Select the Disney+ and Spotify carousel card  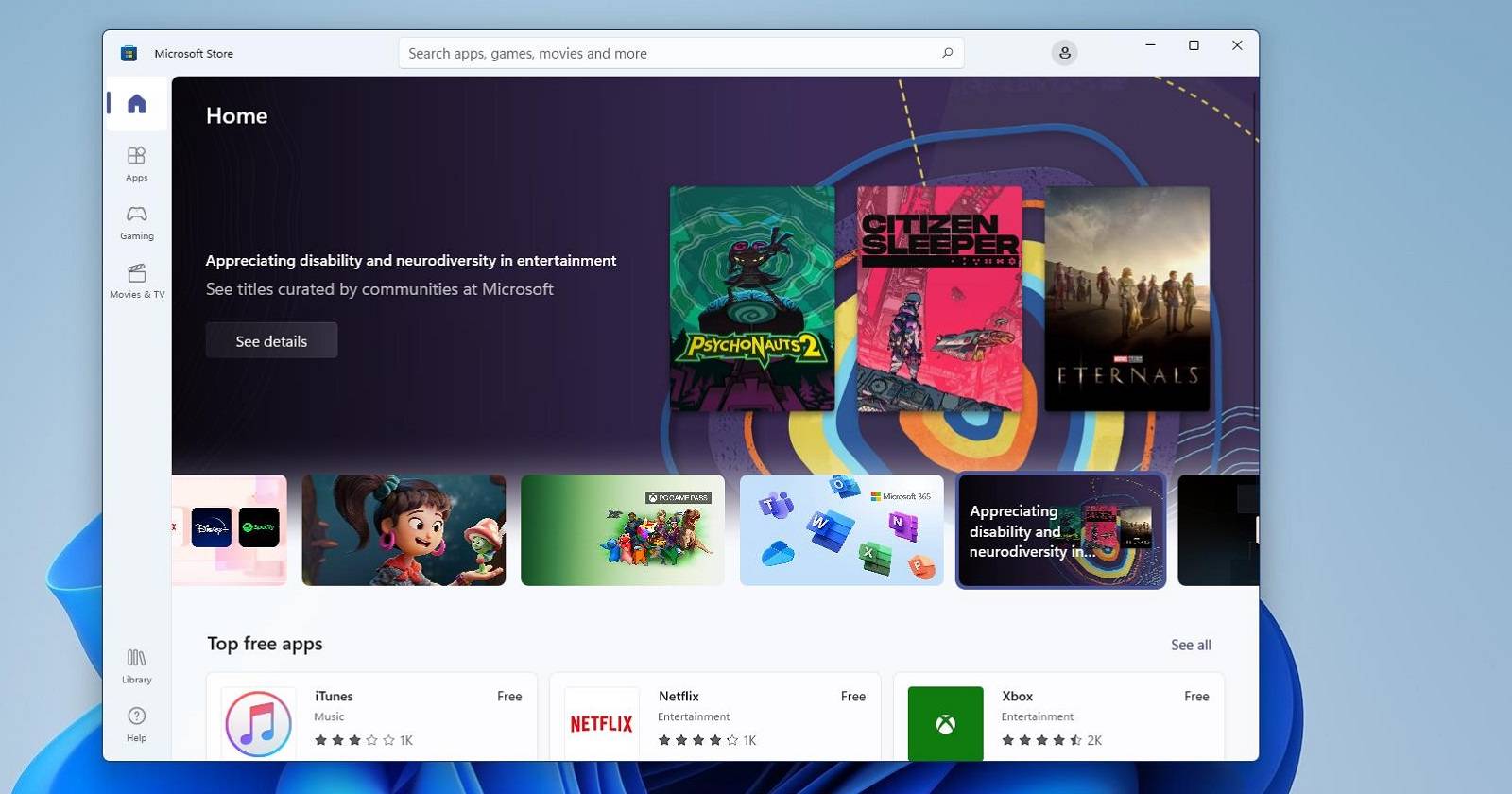[x=230, y=530]
